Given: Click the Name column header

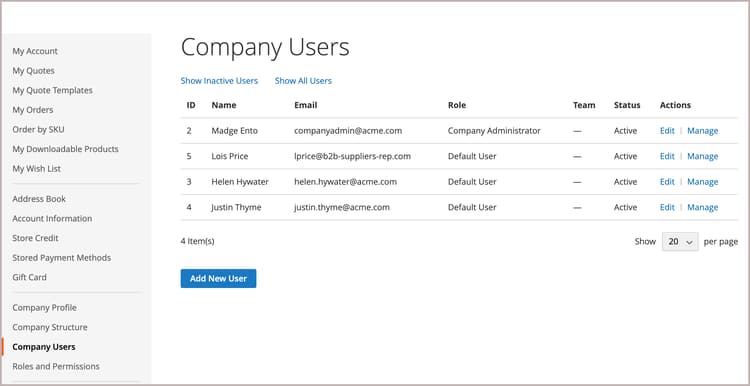Looking at the screenshot, I should tap(224, 105).
